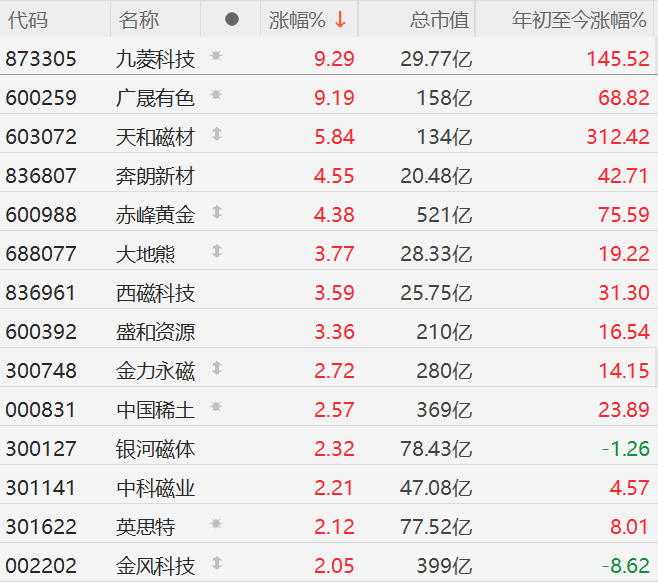
Task: Select stock code 873305
Action: point(41,59)
